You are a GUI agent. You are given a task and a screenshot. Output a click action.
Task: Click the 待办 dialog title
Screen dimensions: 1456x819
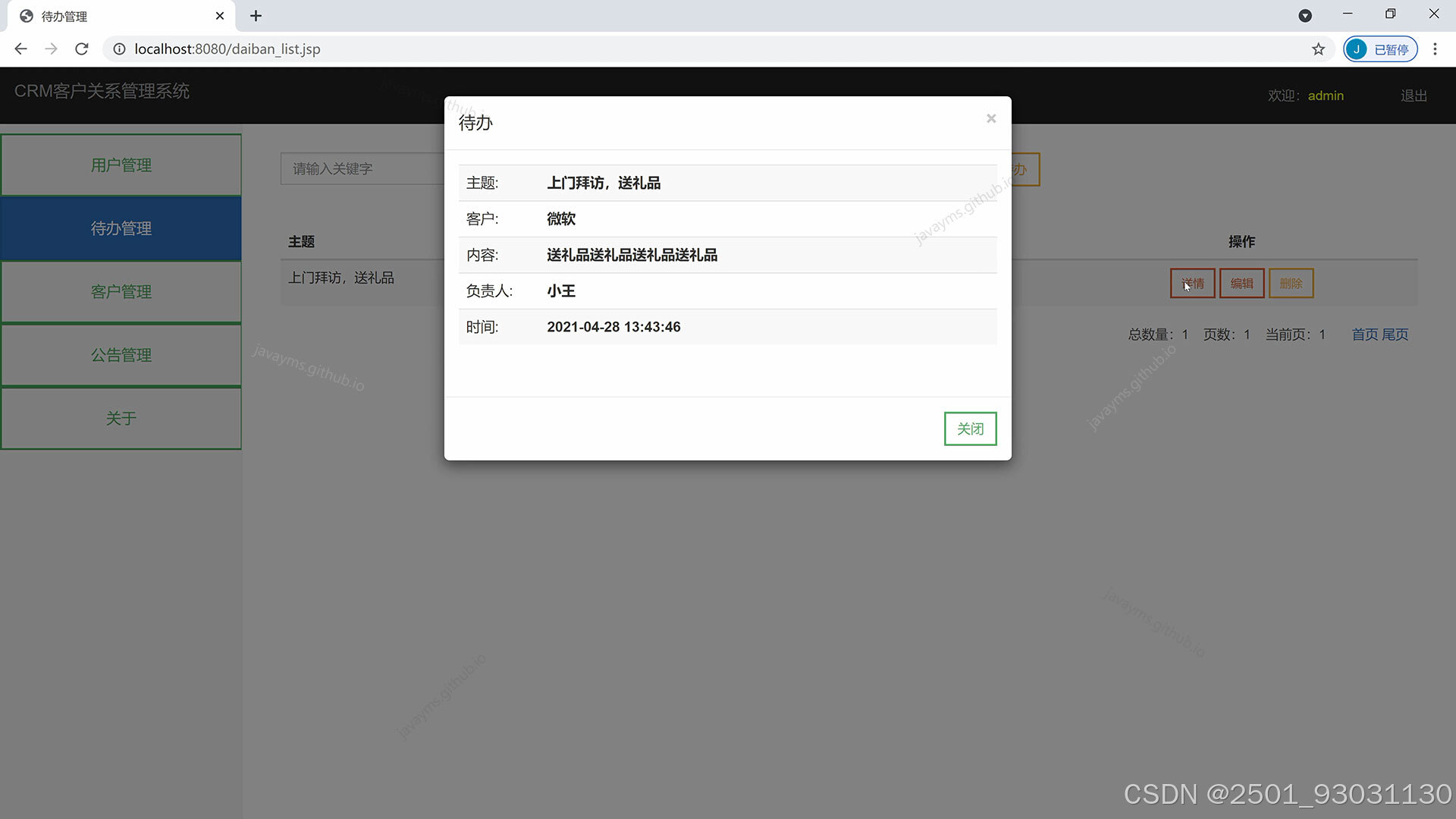(475, 123)
